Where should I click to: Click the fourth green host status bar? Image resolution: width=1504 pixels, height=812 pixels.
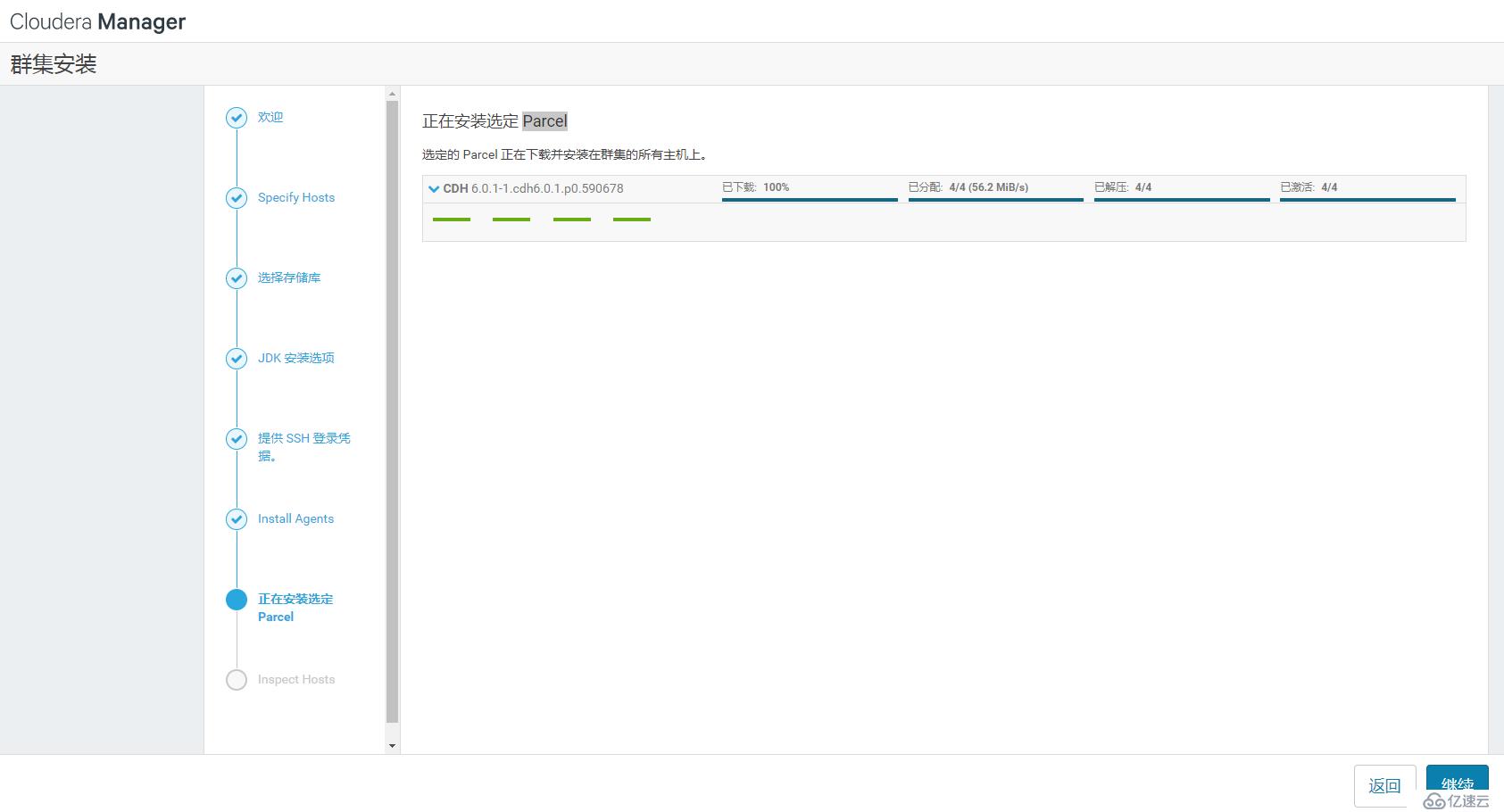[632, 220]
